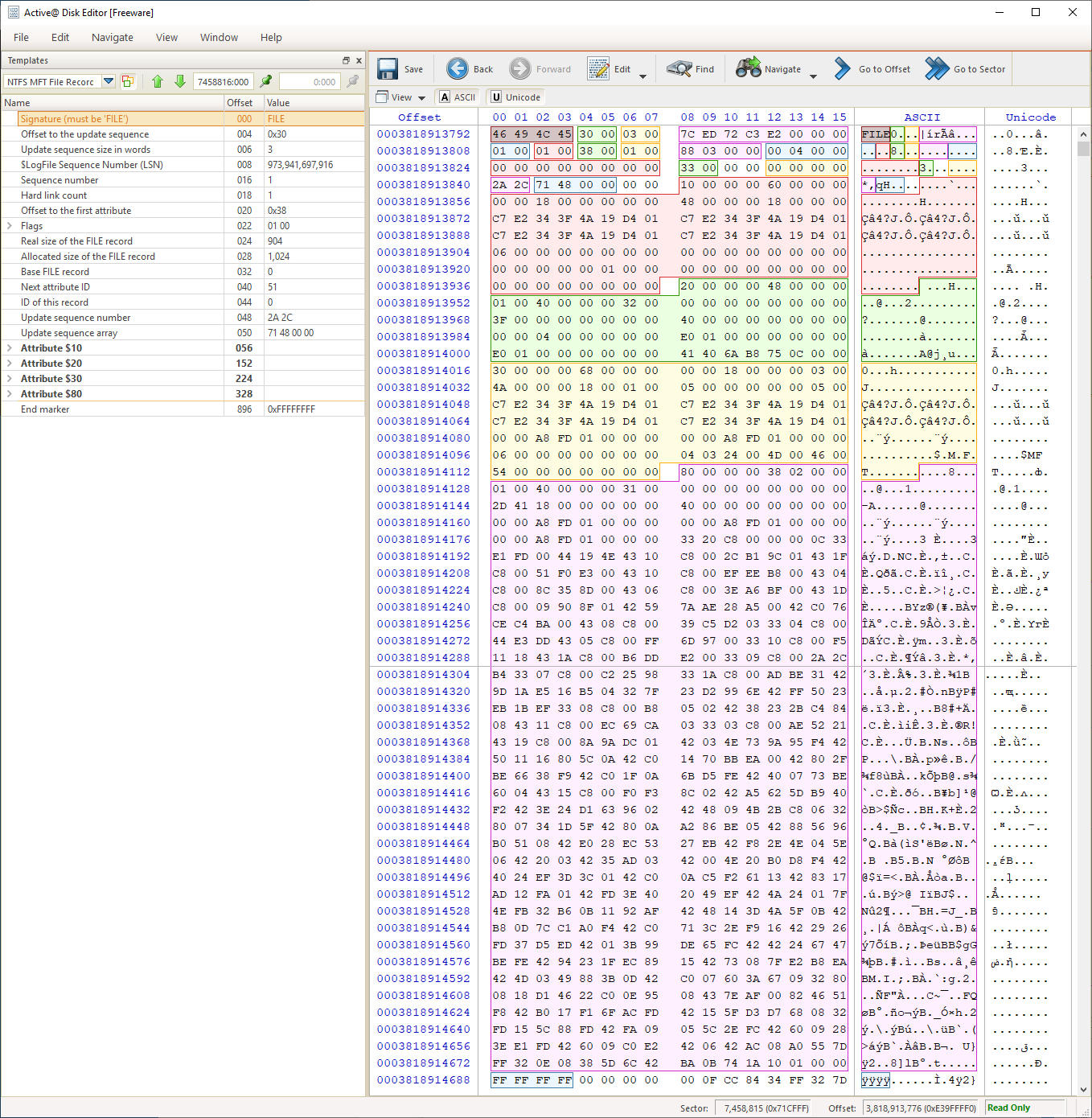1092x1118 pixels.
Task: Click the Edit notepad icon
Action: point(598,69)
